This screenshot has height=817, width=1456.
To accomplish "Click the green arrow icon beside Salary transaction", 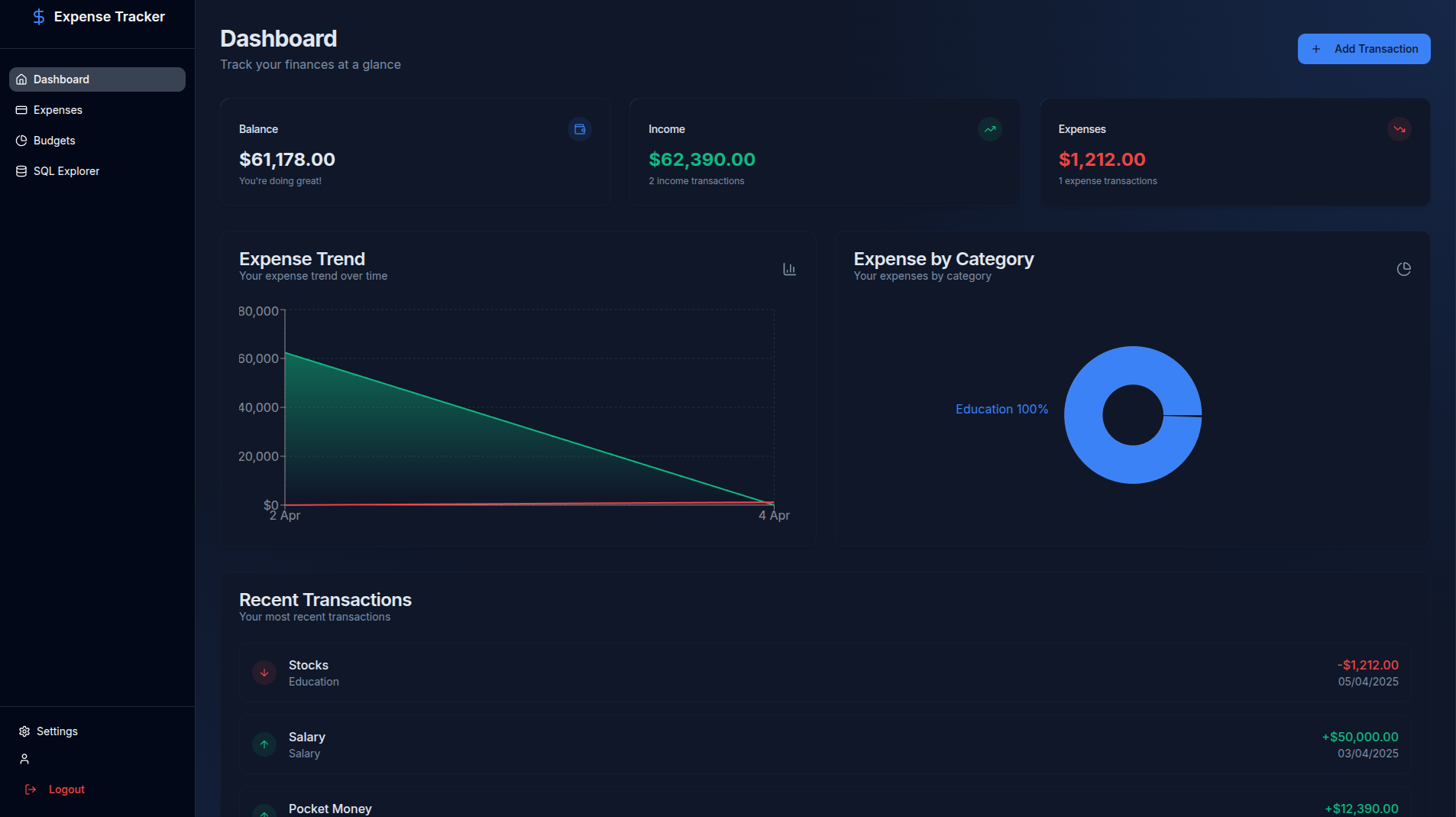I will [x=264, y=744].
